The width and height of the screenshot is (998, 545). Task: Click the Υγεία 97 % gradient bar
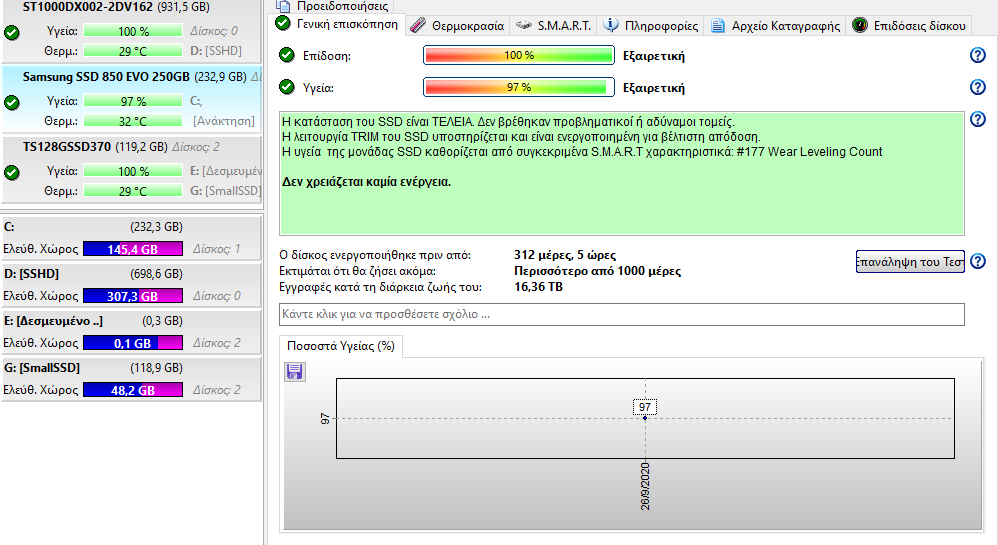[x=519, y=87]
